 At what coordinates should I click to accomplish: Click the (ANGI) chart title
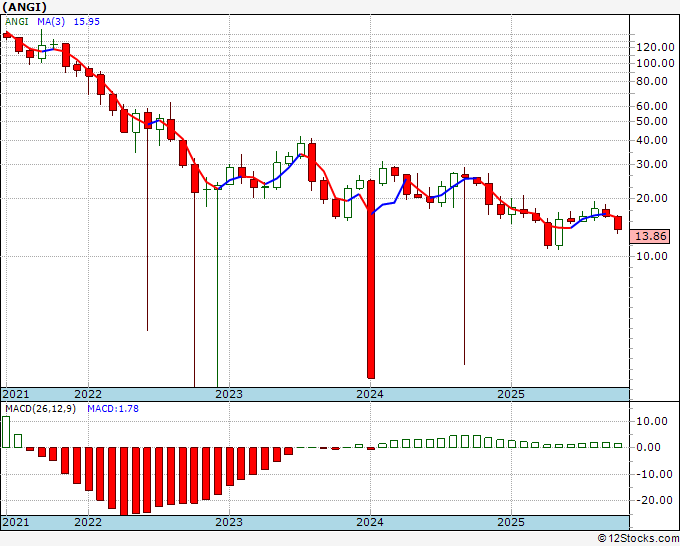click(x=25, y=7)
